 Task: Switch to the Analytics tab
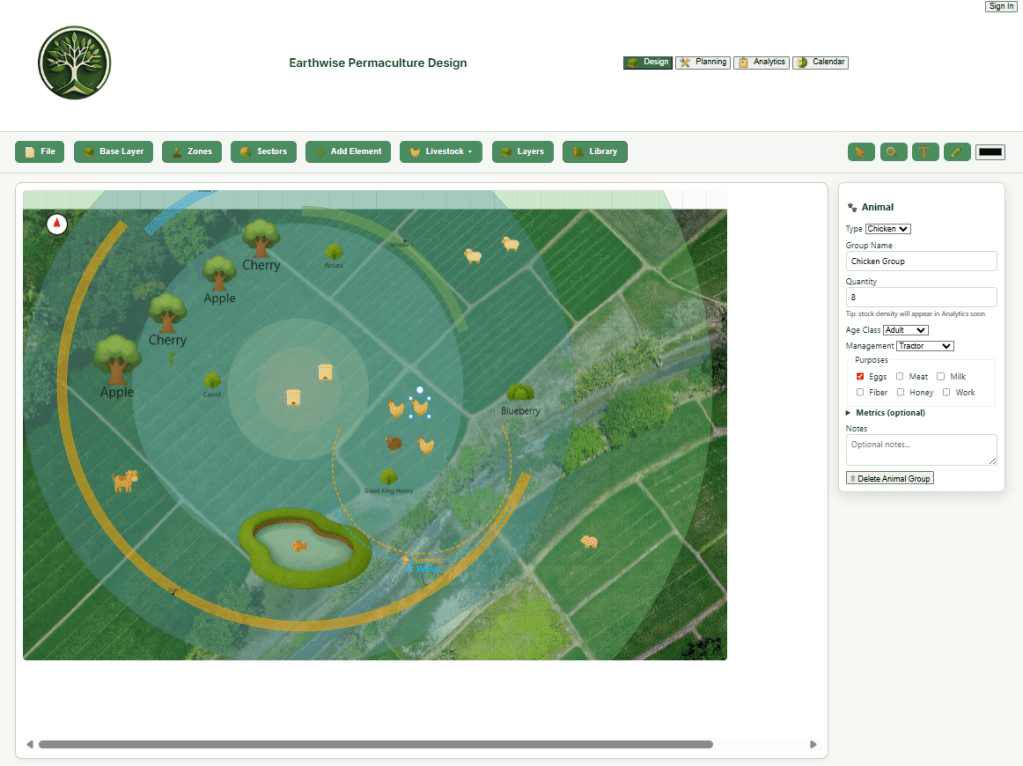[761, 62]
